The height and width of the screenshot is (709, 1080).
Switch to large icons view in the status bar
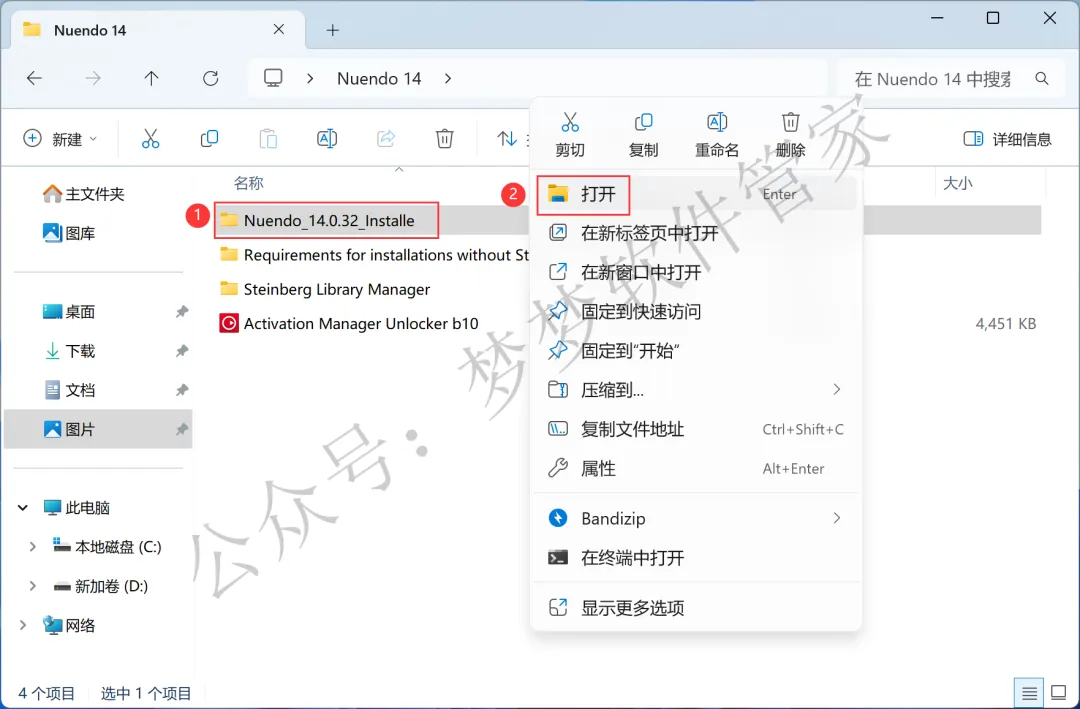click(x=1058, y=692)
